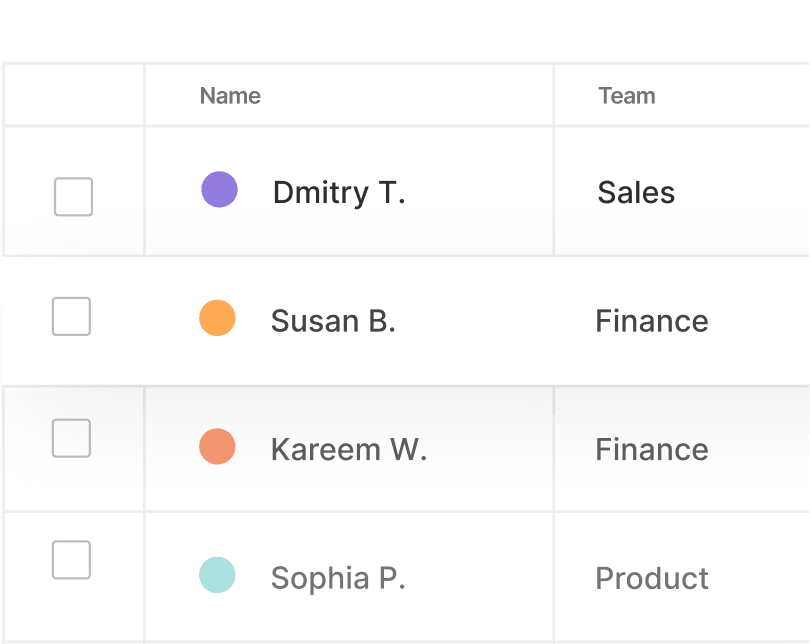Viewport: 810px width, 644px height.
Task: Check the box for Dmitry T.
Action: (x=73, y=197)
